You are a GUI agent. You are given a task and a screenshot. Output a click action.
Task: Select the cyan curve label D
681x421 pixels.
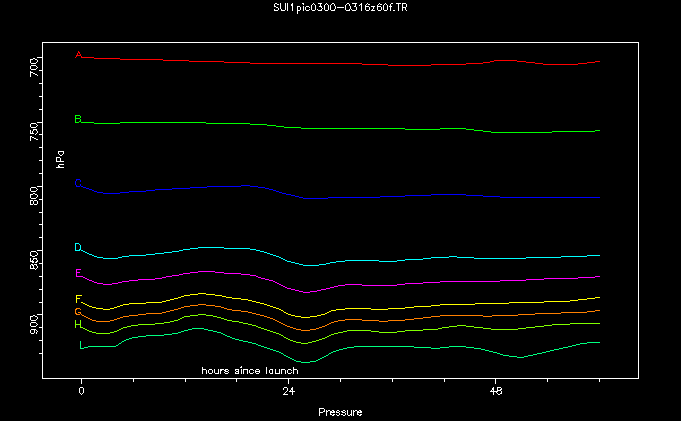[x=78, y=248]
